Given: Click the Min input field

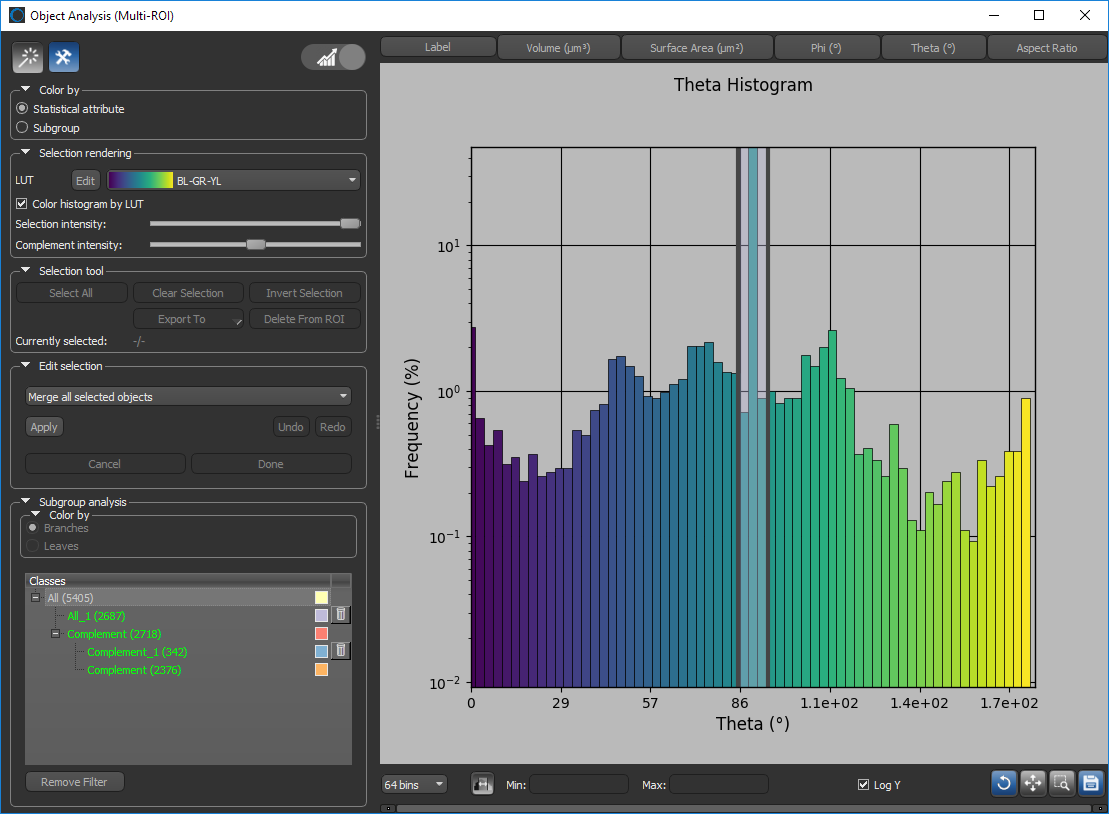Looking at the screenshot, I should point(579,785).
